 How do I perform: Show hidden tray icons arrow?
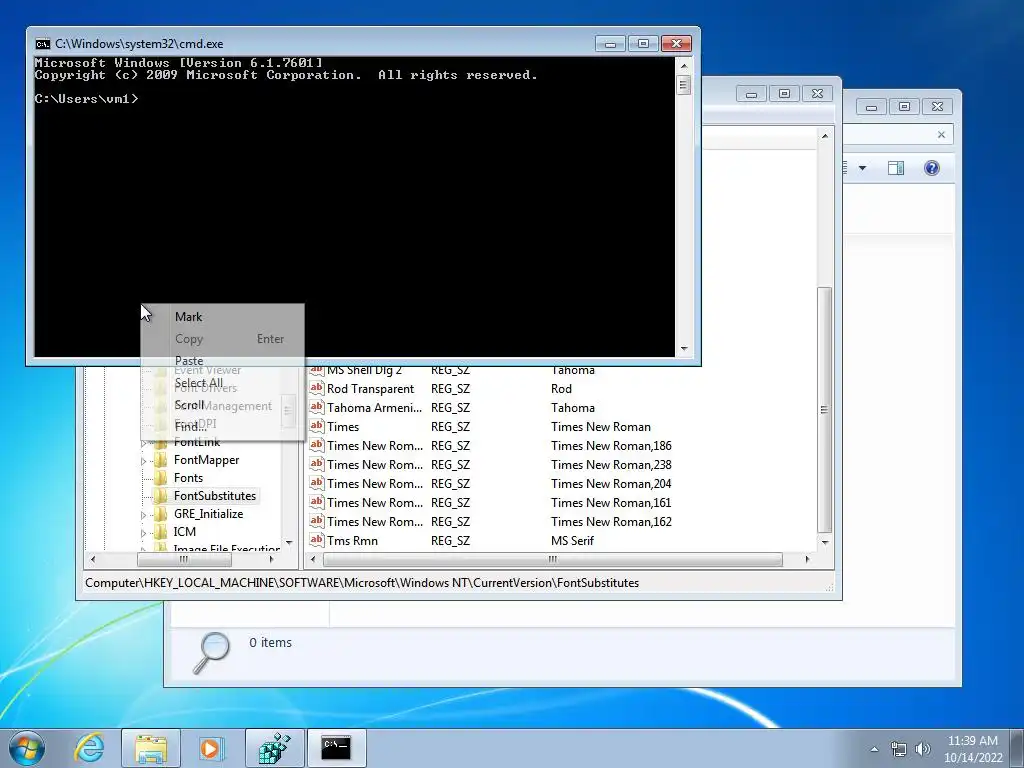[x=874, y=749]
